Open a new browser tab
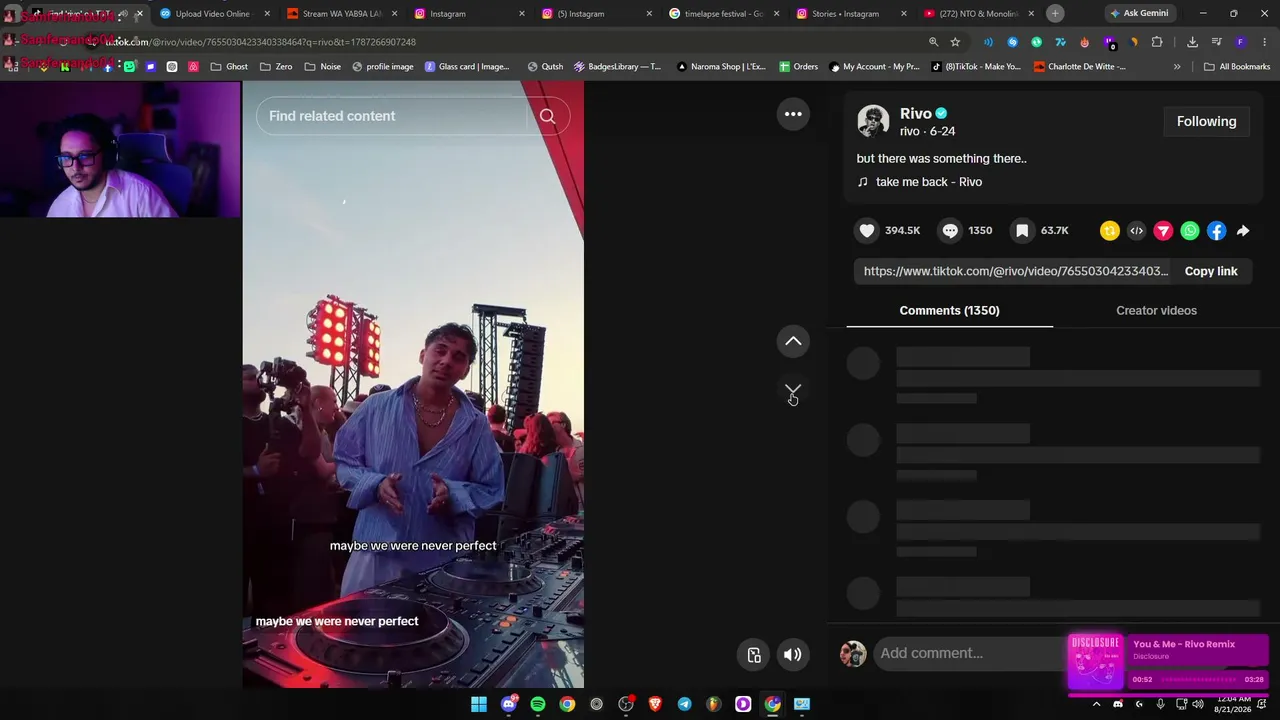 1055,14
